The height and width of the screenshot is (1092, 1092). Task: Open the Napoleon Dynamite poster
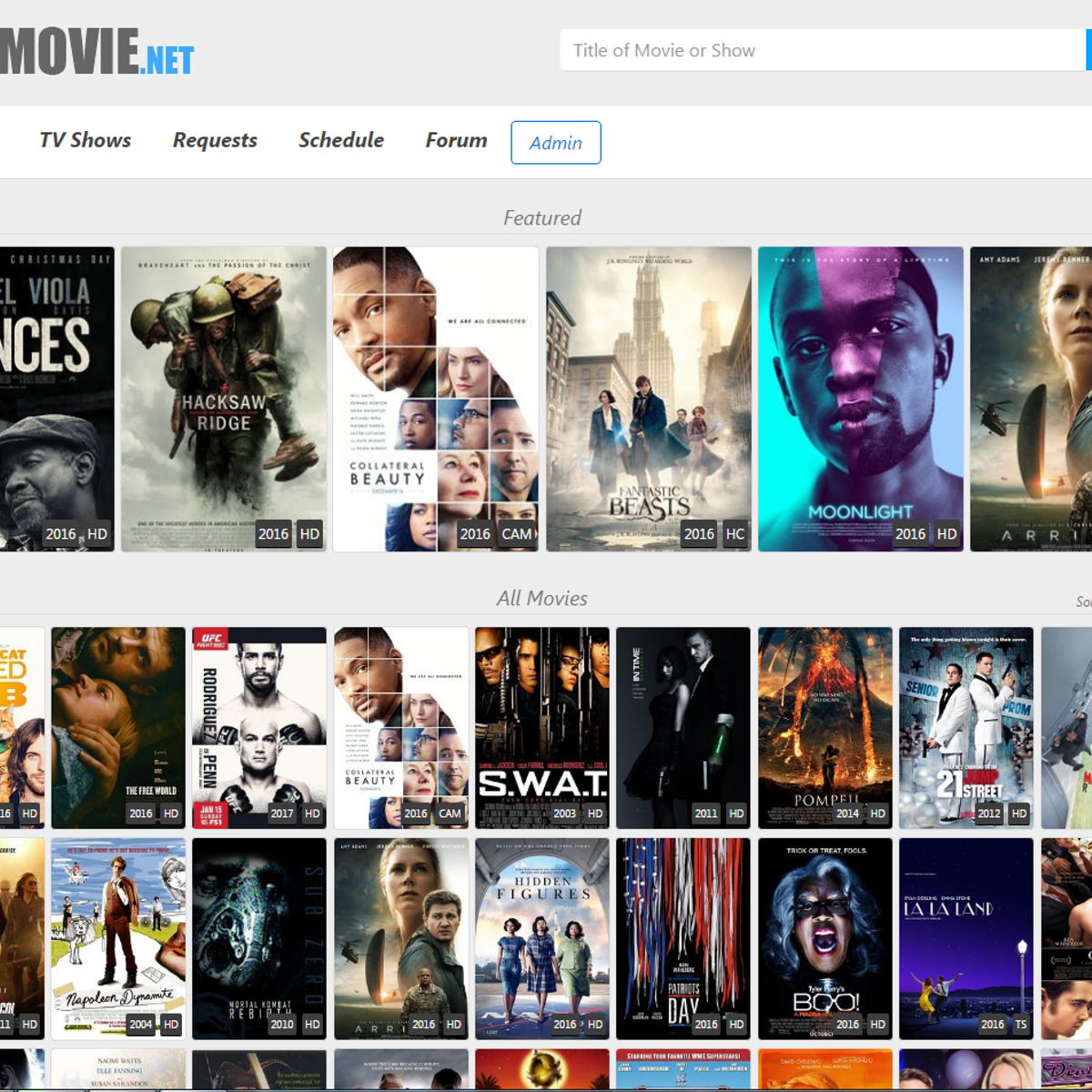[118, 938]
